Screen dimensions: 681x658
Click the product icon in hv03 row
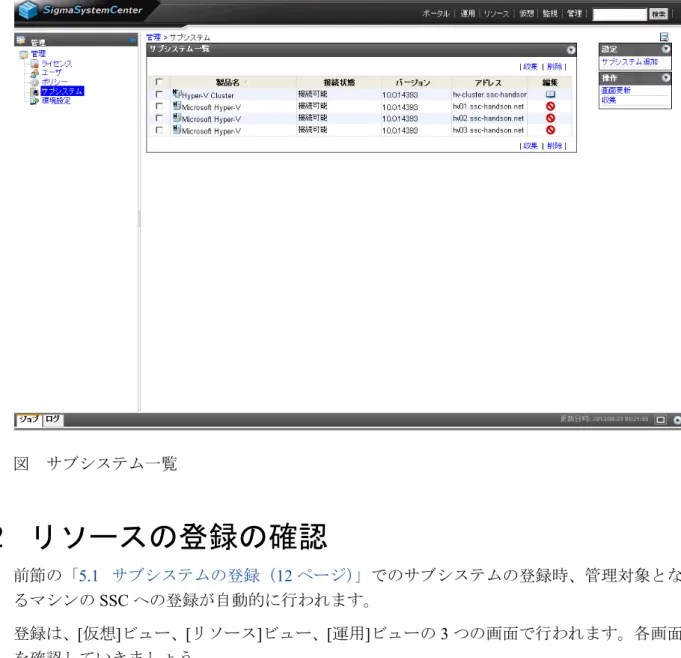(177, 129)
